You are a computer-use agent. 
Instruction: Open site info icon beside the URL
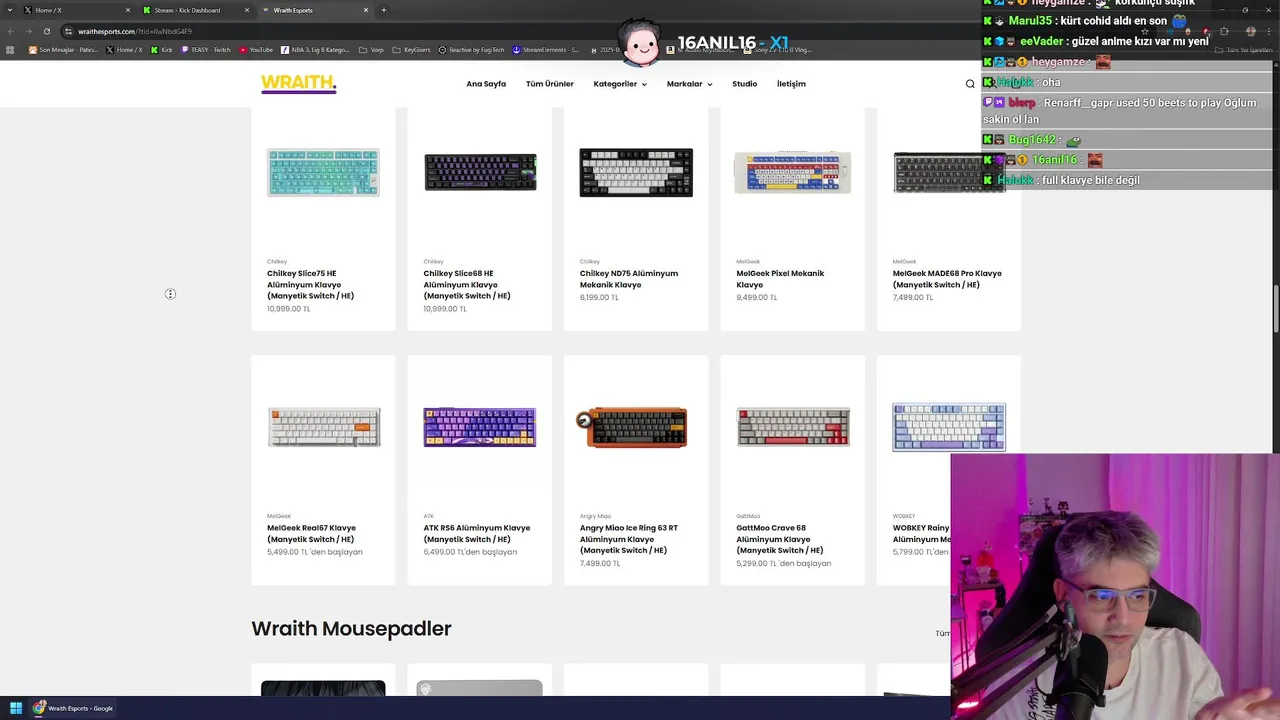coord(68,31)
